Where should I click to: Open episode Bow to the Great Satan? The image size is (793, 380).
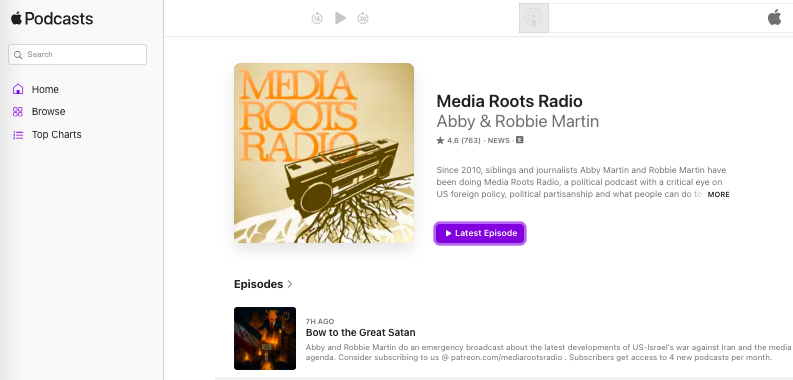coord(361,332)
